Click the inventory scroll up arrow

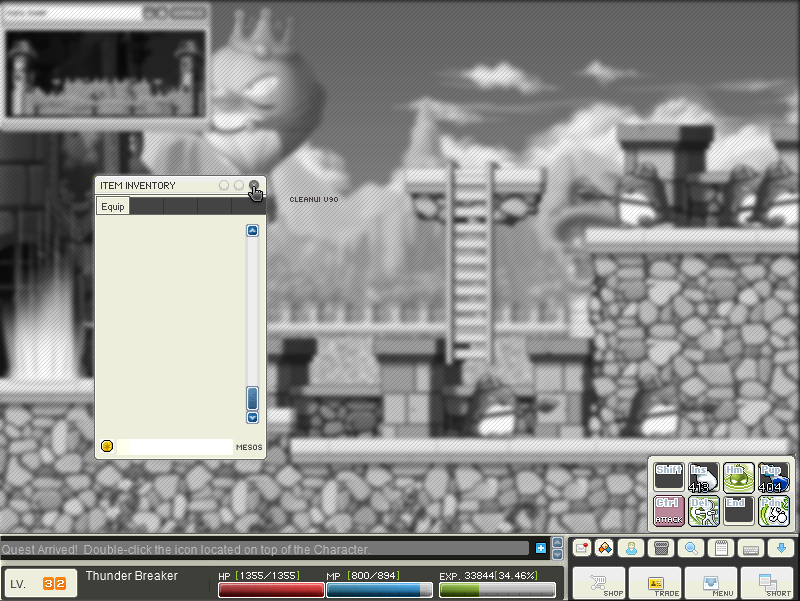point(253,231)
